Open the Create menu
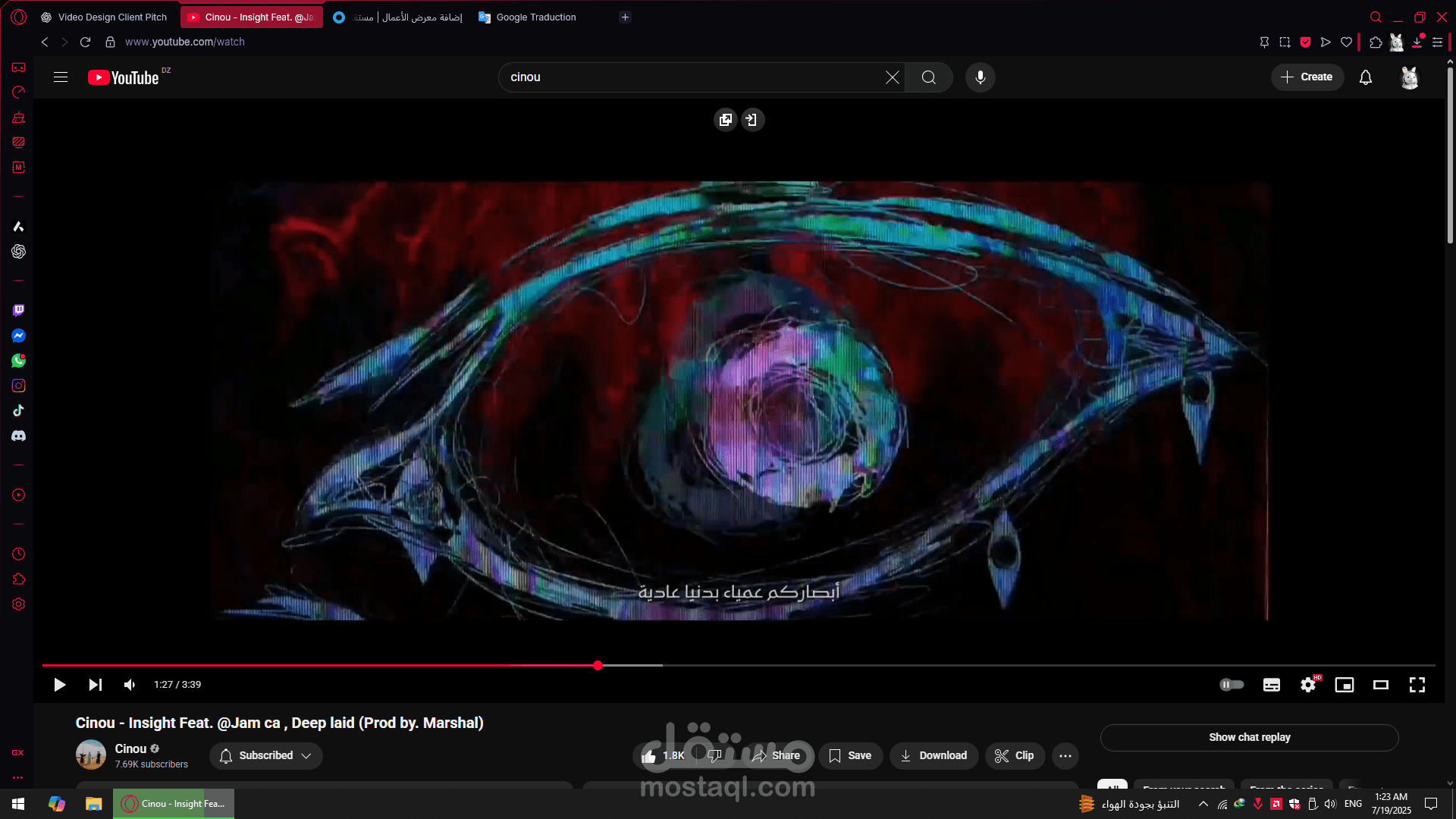 click(x=1307, y=77)
